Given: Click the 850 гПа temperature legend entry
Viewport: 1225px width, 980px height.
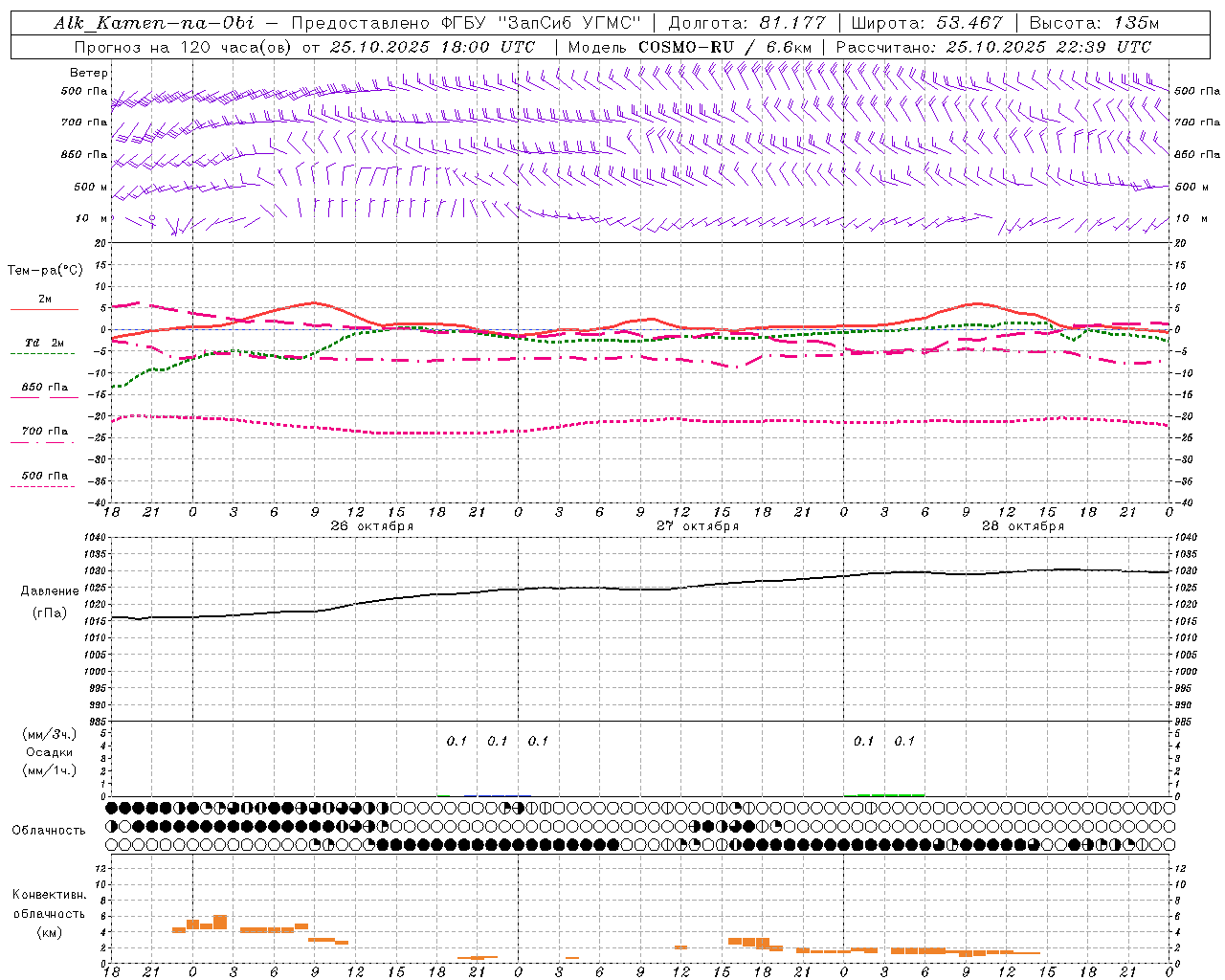Looking at the screenshot, I should [45, 388].
